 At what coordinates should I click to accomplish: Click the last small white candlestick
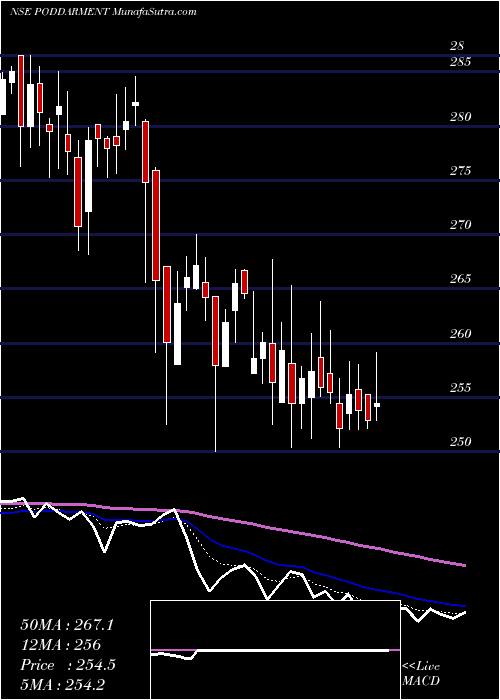tap(377, 405)
